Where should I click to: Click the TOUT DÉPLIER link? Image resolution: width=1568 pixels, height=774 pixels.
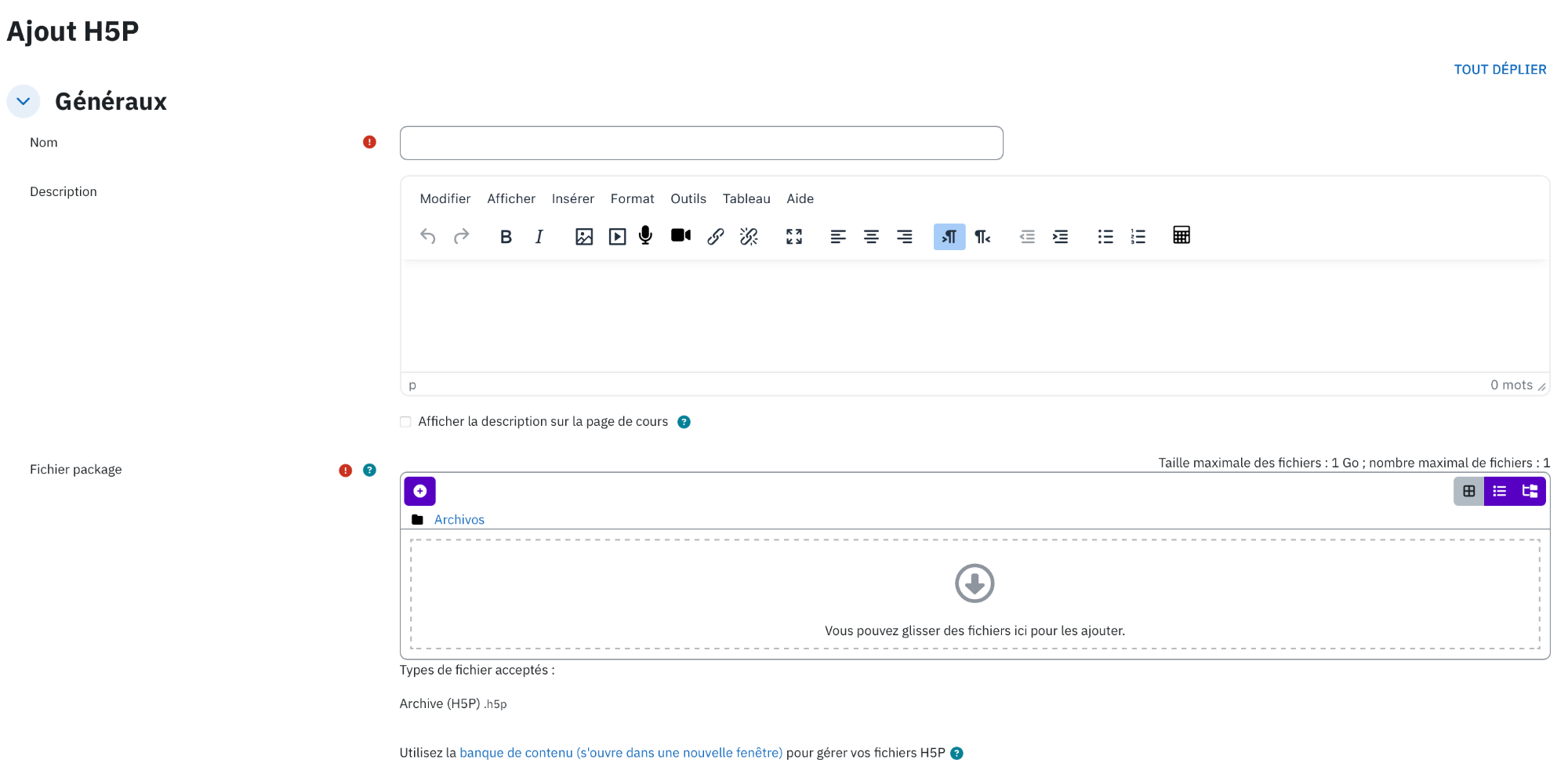click(1500, 70)
